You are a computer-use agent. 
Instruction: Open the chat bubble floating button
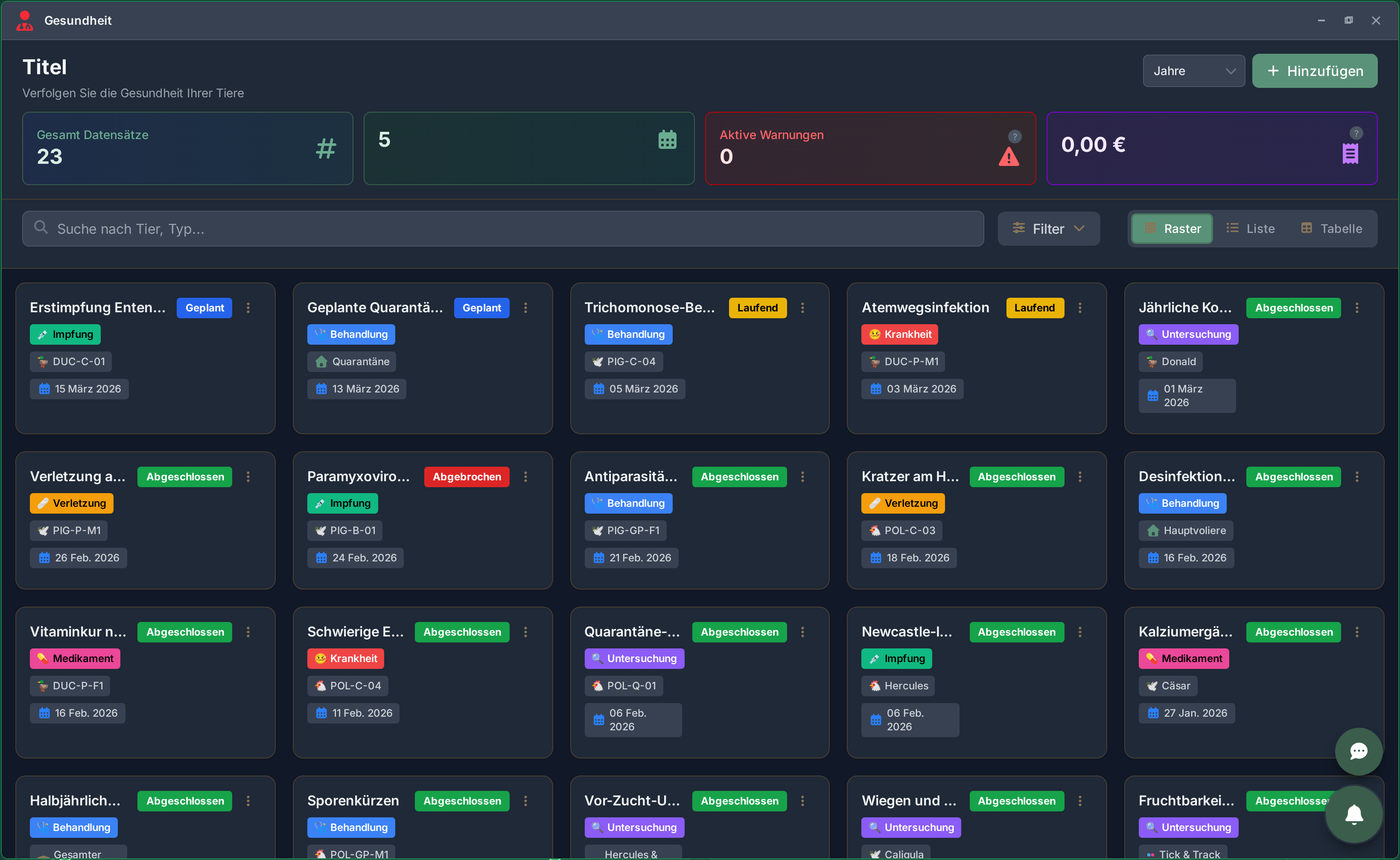pos(1359,751)
